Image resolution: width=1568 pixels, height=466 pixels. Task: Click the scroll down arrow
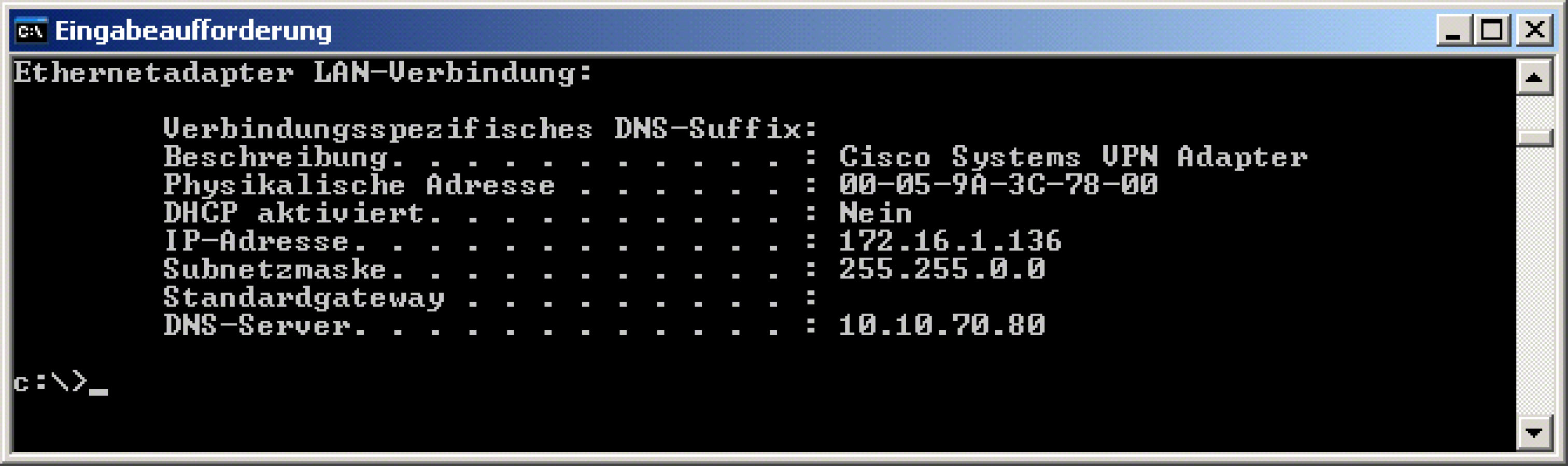point(1534,432)
